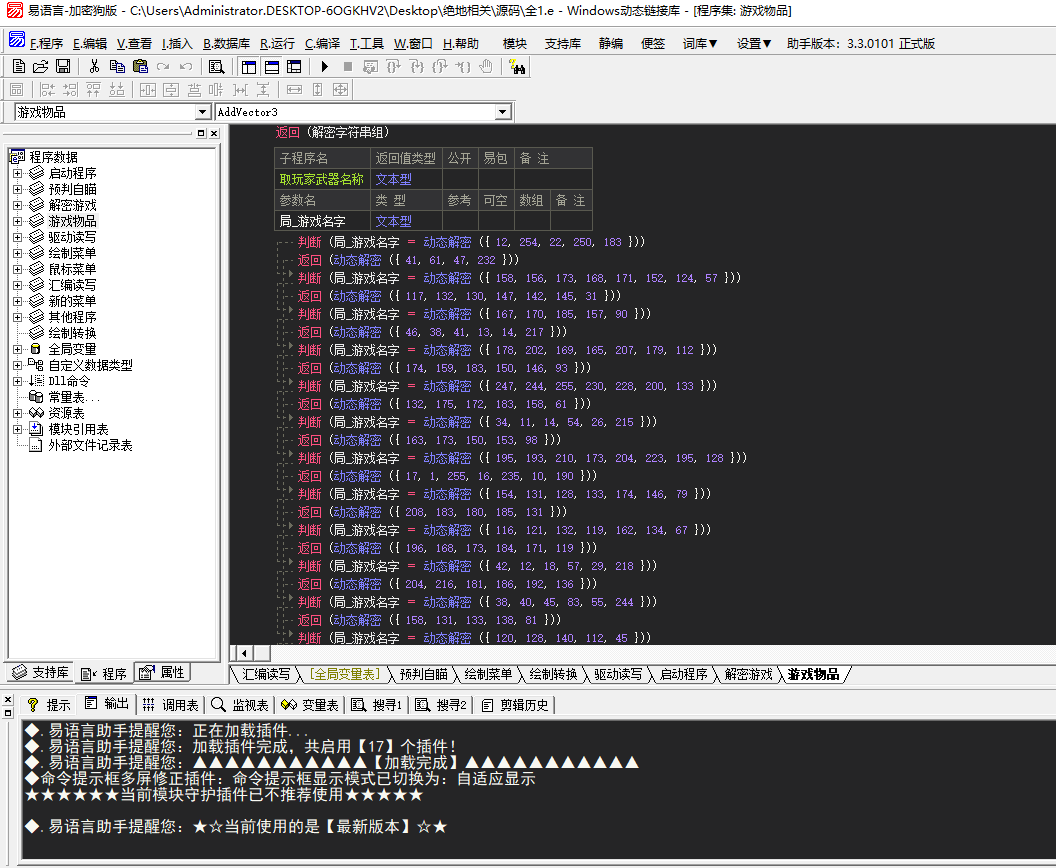Open the 输出 bottom panel tab
The height and width of the screenshot is (868, 1056).
tap(107, 704)
